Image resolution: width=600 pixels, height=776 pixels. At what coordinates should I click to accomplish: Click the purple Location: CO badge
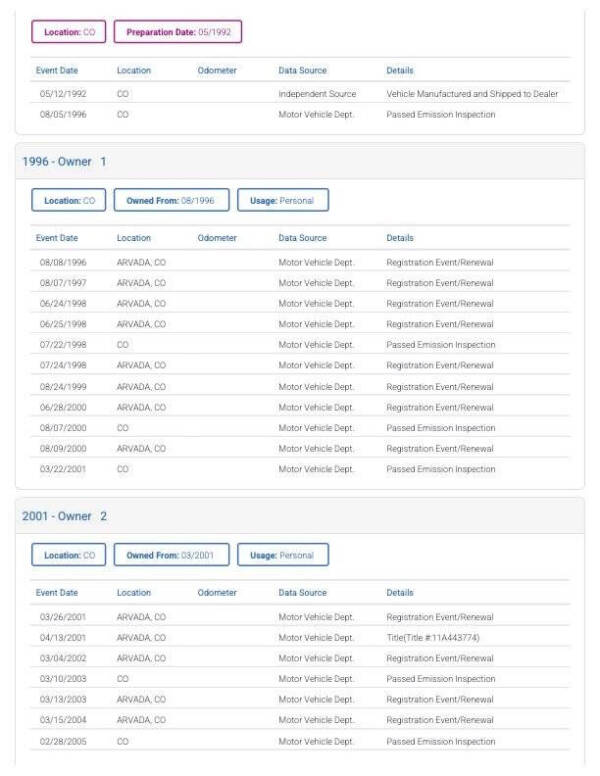pyautogui.click(x=69, y=32)
